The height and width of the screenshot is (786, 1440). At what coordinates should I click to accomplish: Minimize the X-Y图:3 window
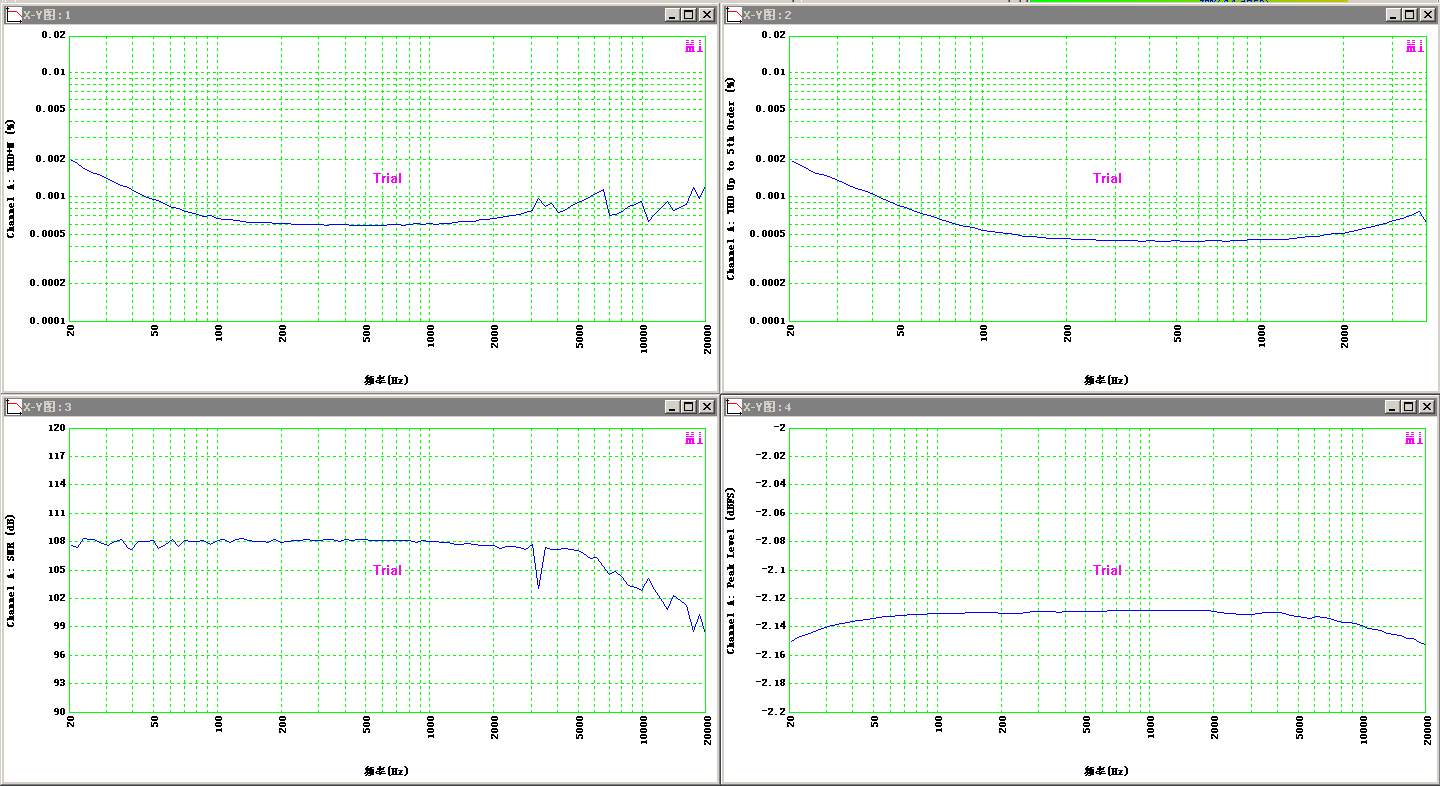click(x=672, y=406)
